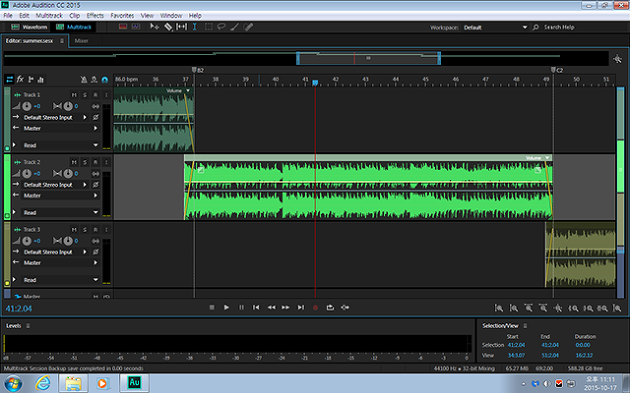
Task: Show Effects (fx) track controls
Action: tap(20, 80)
